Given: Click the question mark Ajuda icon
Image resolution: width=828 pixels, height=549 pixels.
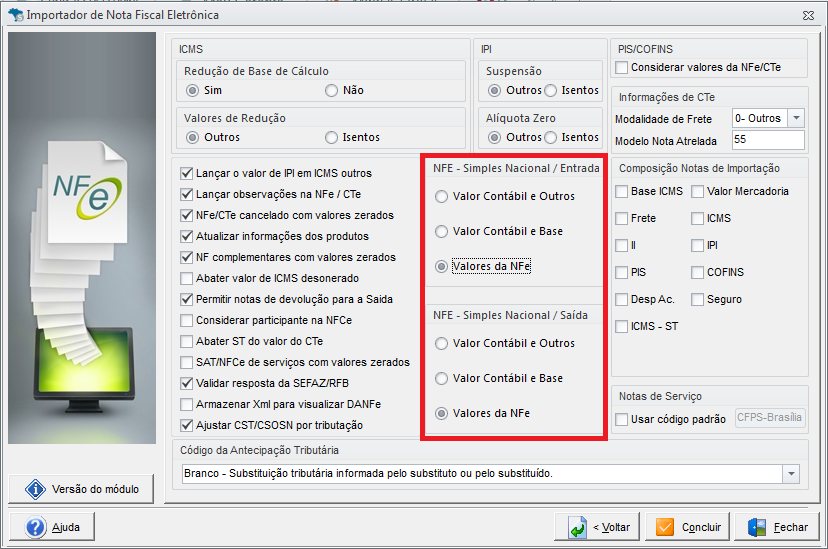Looking at the screenshot, I should [35, 527].
